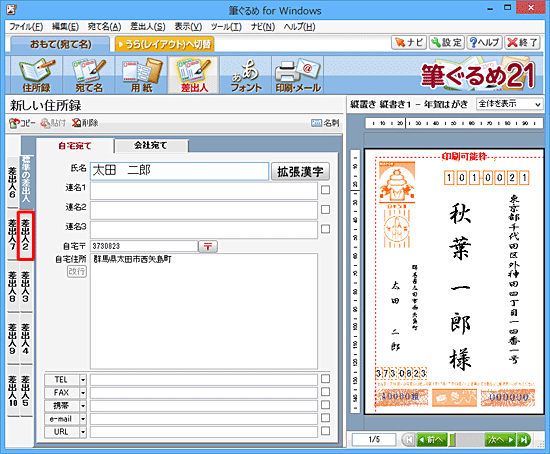This screenshot has height=454, width=550.
Task: Click the 削除 delete icon
Action: click(85, 123)
